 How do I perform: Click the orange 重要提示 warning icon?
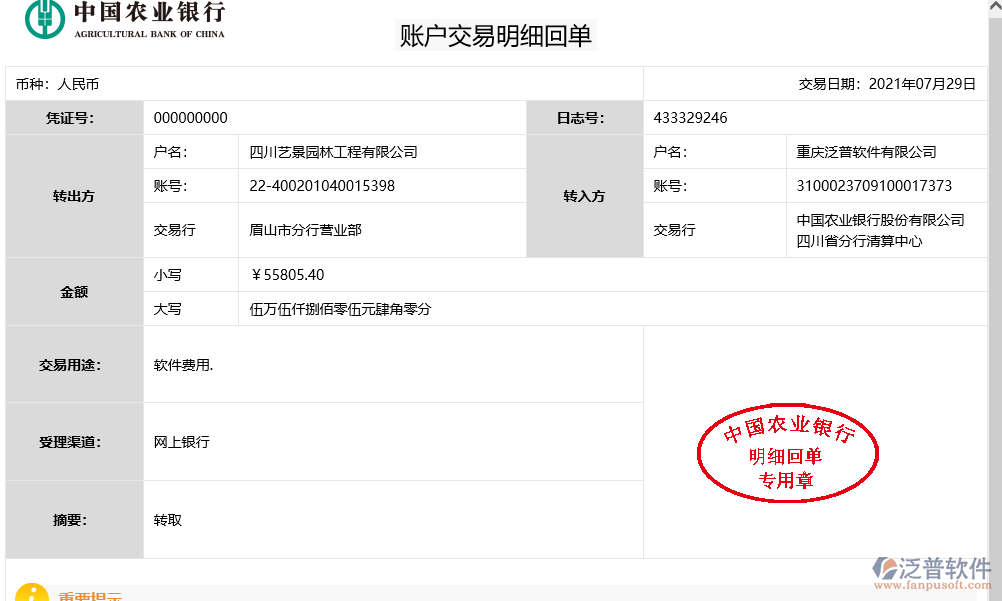coord(31,594)
